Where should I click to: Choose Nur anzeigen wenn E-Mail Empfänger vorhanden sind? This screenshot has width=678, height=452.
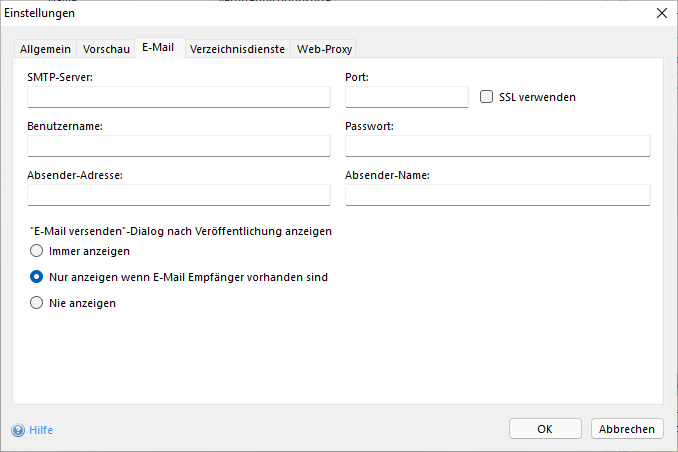pos(37,277)
